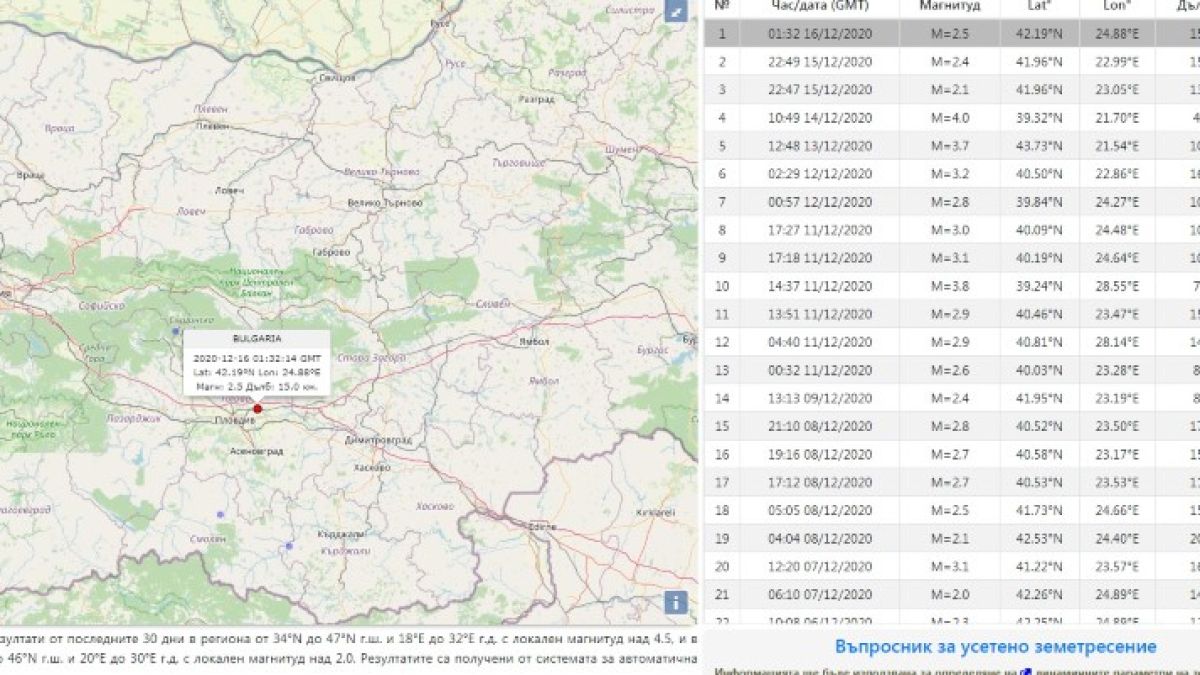Select the M=4.0 magnitude cell
Screen dimensions: 1200x675
click(950, 117)
